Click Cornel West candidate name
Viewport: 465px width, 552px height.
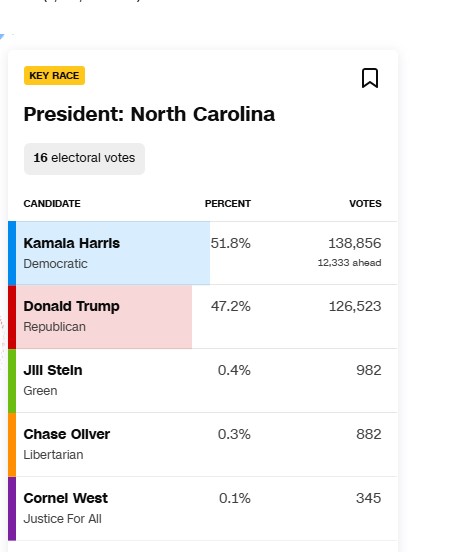pyautogui.click(x=66, y=498)
